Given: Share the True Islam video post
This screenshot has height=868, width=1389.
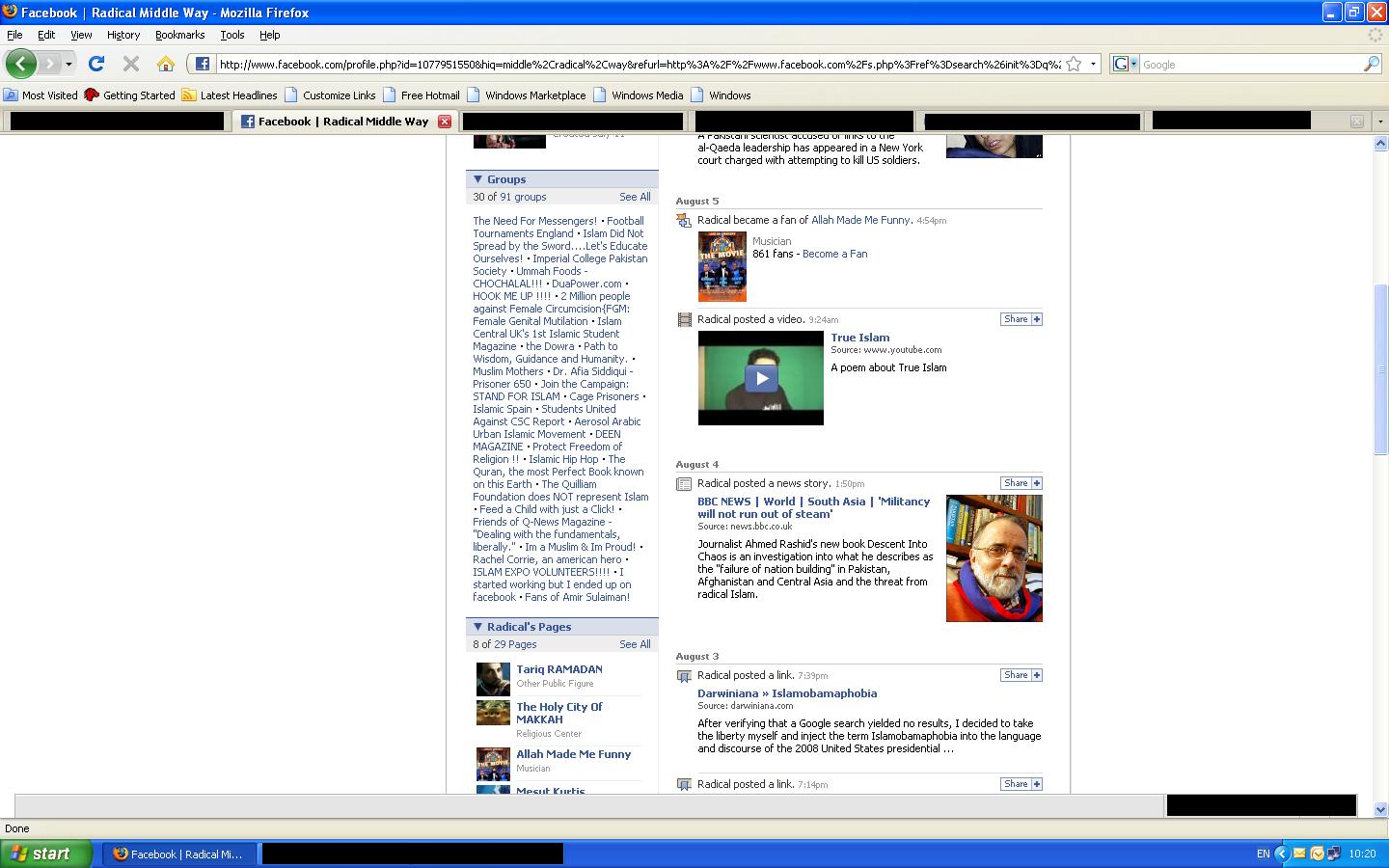Looking at the screenshot, I should coord(1021,319).
